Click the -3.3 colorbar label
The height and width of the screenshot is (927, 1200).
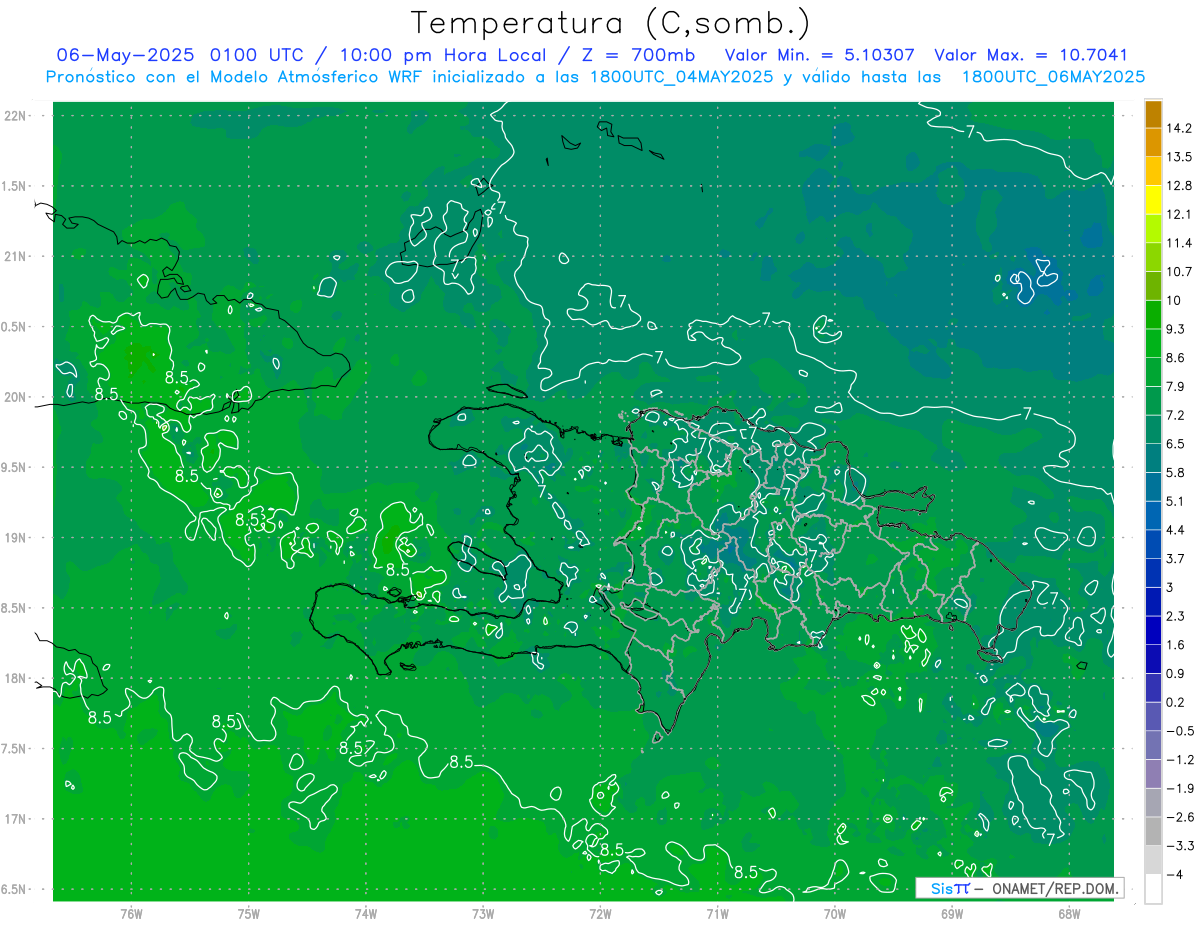pyautogui.click(x=1179, y=846)
